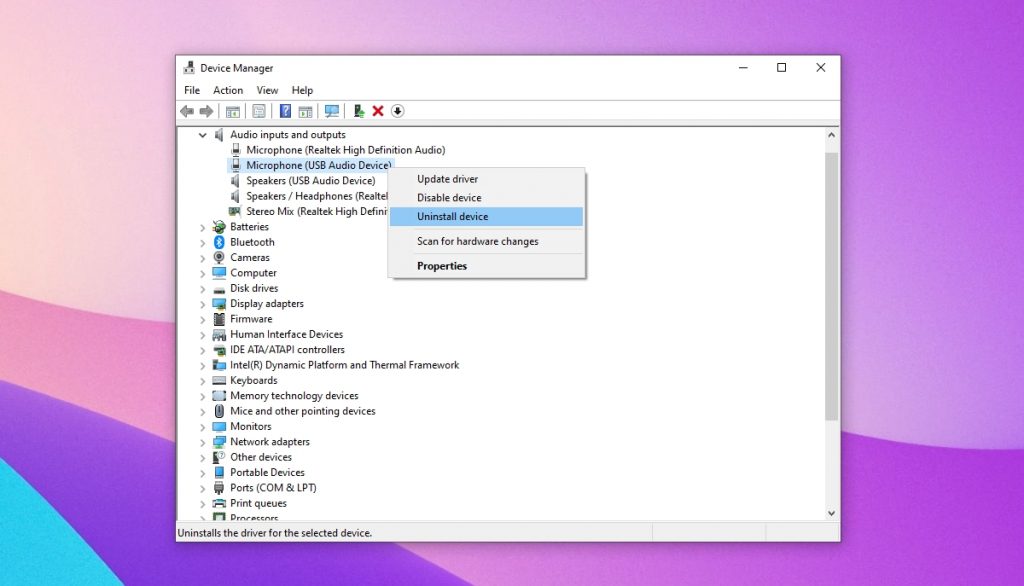
Task: Select the Update driver software toolbar icon
Action: [359, 111]
